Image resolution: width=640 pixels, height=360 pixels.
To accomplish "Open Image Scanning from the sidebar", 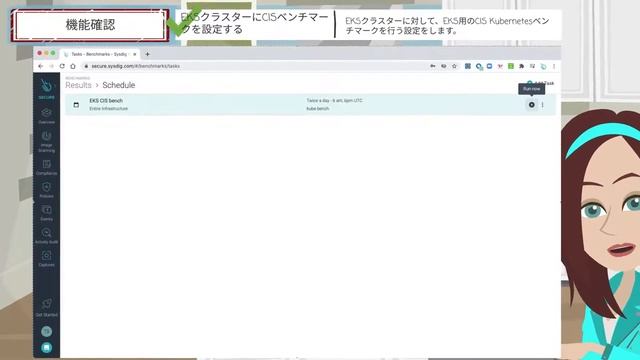I will point(46,141).
